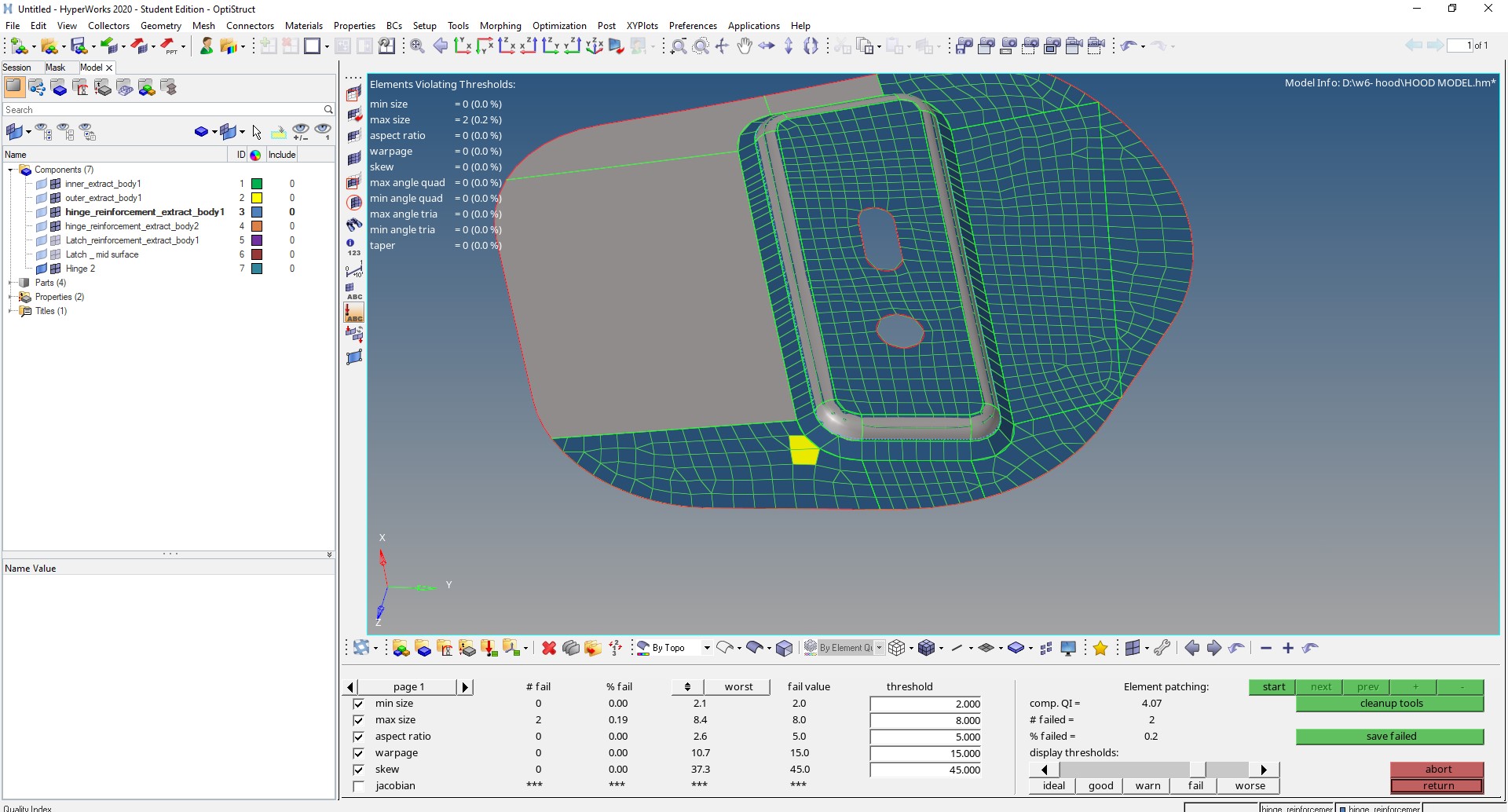This screenshot has height=812, width=1508.
Task: Uncheck the warpage criterion checkbox
Action: [359, 753]
